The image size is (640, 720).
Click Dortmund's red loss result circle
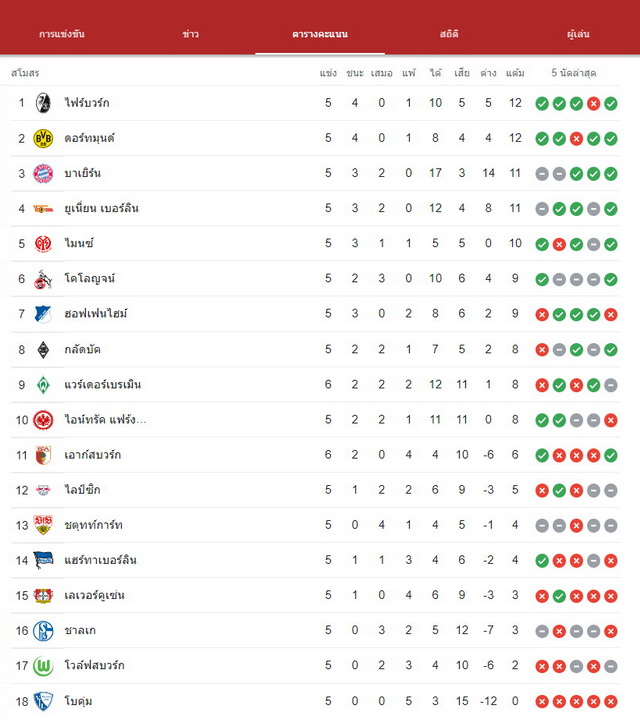[576, 139]
